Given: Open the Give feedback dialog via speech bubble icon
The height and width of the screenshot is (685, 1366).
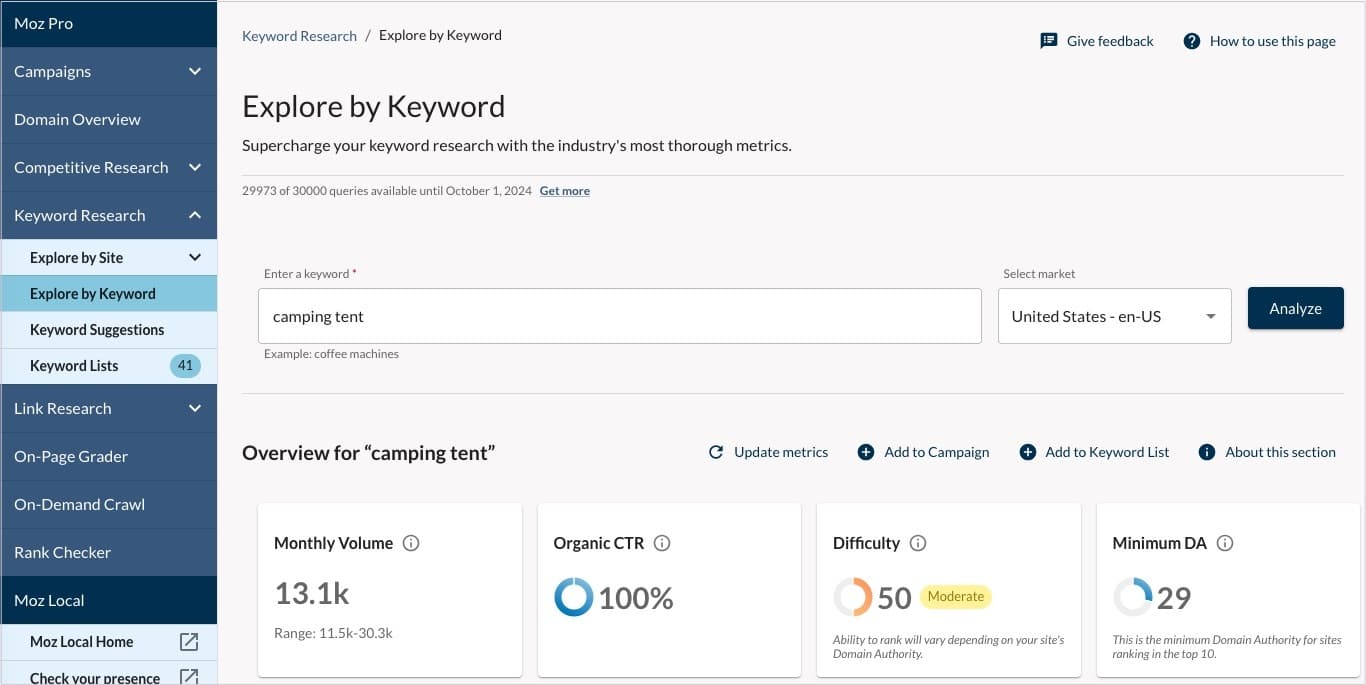Looking at the screenshot, I should pos(1048,40).
